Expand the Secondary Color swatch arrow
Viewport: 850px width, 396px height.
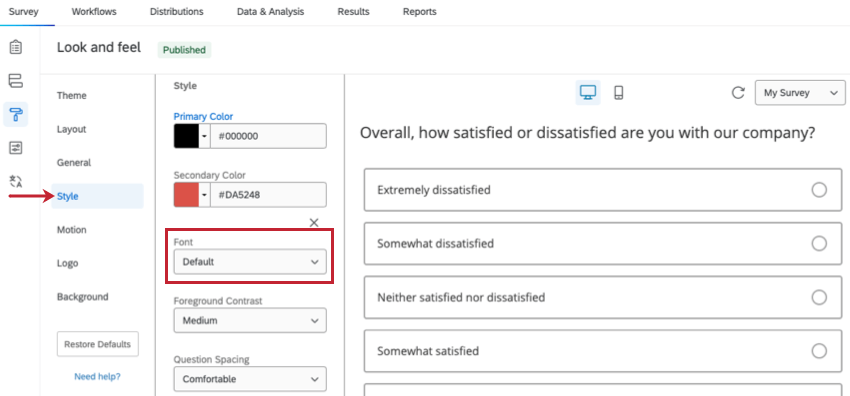204,194
